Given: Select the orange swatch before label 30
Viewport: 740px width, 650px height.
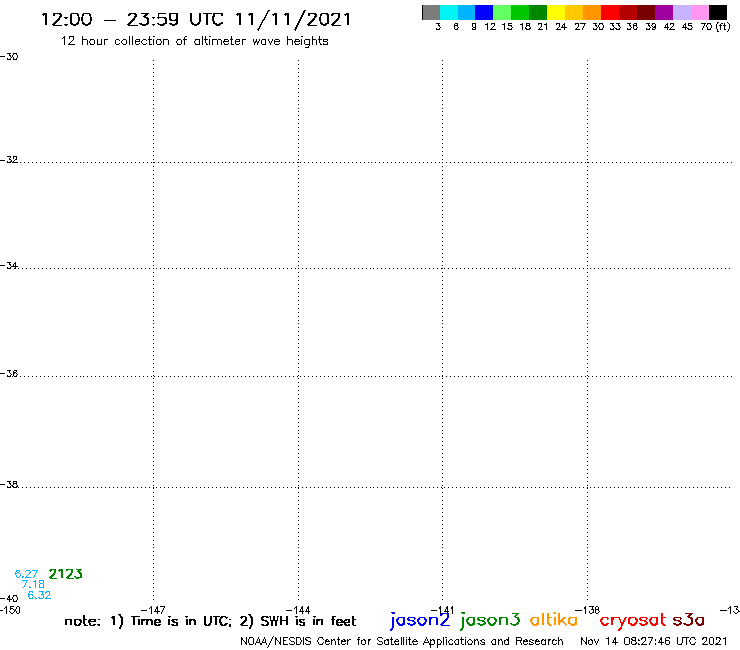Looking at the screenshot, I should pyautogui.click(x=592, y=12).
